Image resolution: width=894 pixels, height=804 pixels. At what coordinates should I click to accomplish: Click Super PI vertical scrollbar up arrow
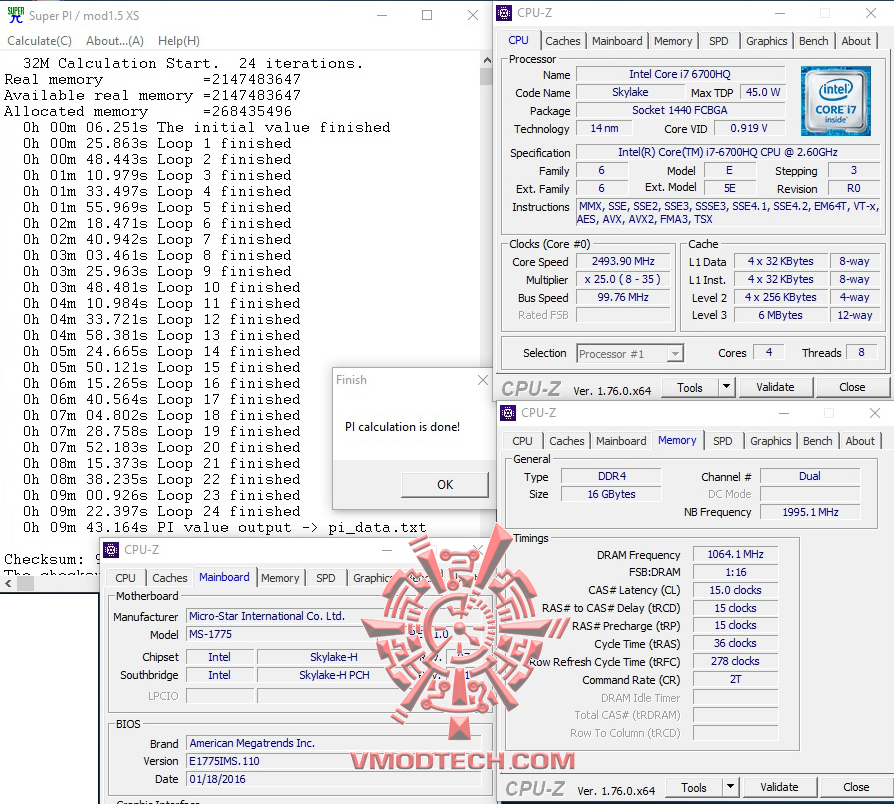(486, 60)
